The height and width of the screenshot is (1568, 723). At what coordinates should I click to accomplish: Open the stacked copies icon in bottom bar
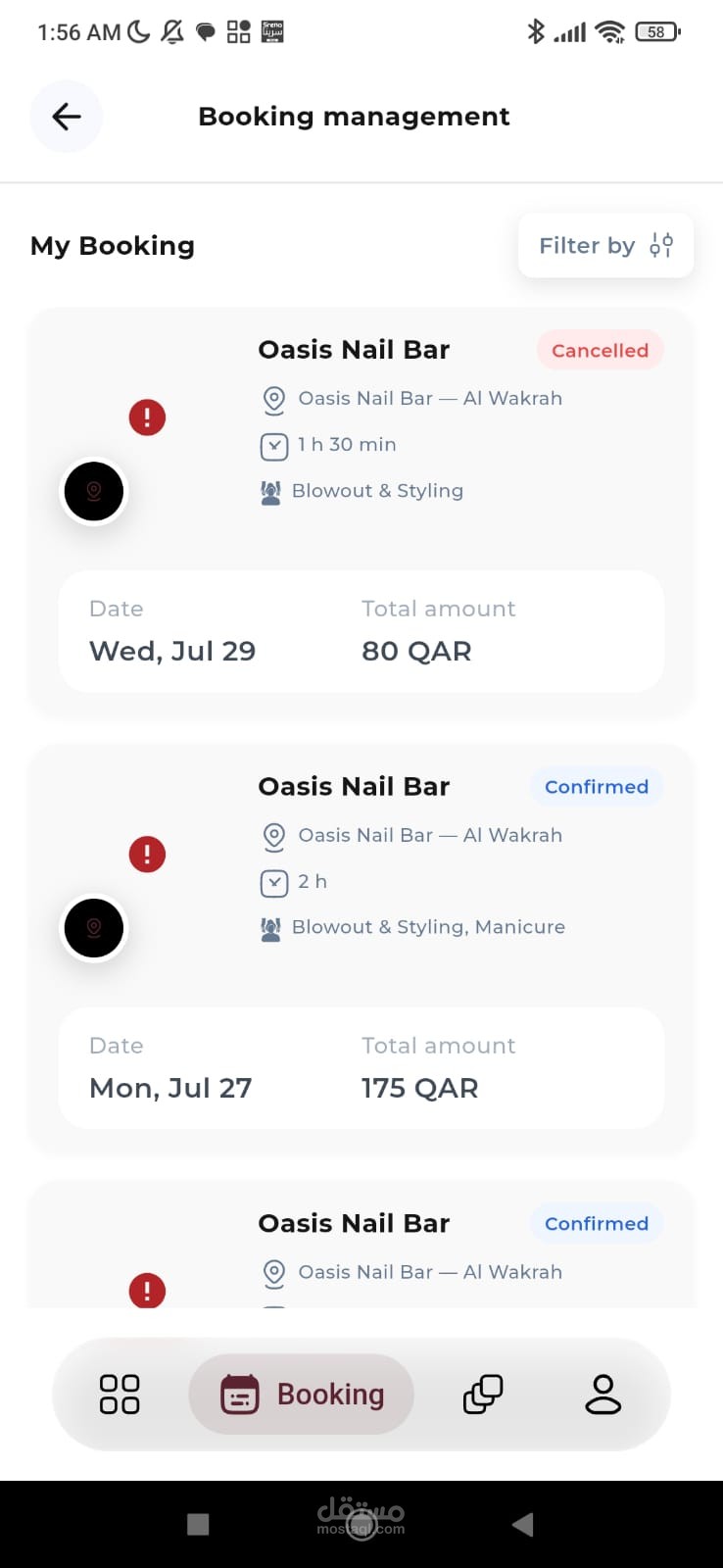coord(483,1394)
